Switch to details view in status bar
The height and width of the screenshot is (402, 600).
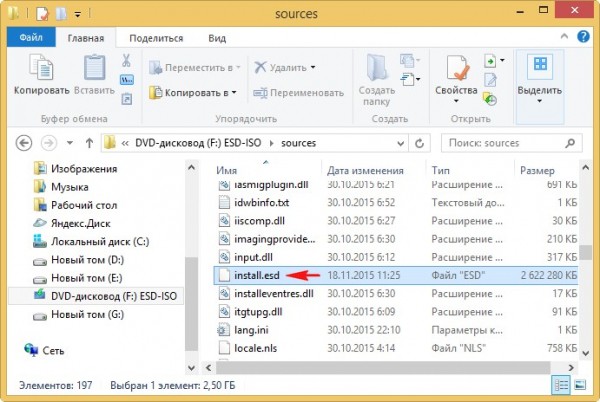[x=561, y=385]
